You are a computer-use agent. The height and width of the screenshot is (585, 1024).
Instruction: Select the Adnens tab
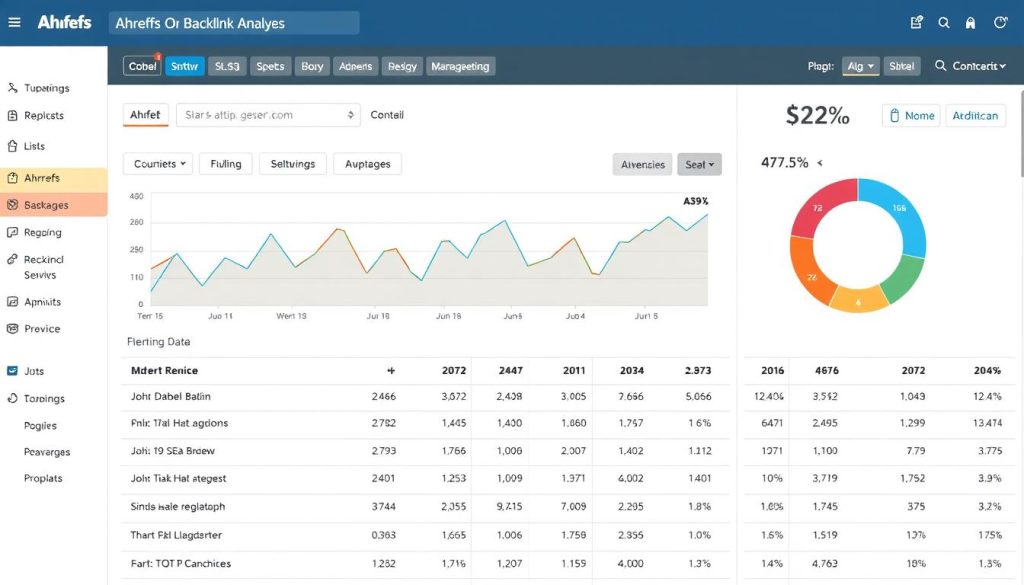pos(355,66)
